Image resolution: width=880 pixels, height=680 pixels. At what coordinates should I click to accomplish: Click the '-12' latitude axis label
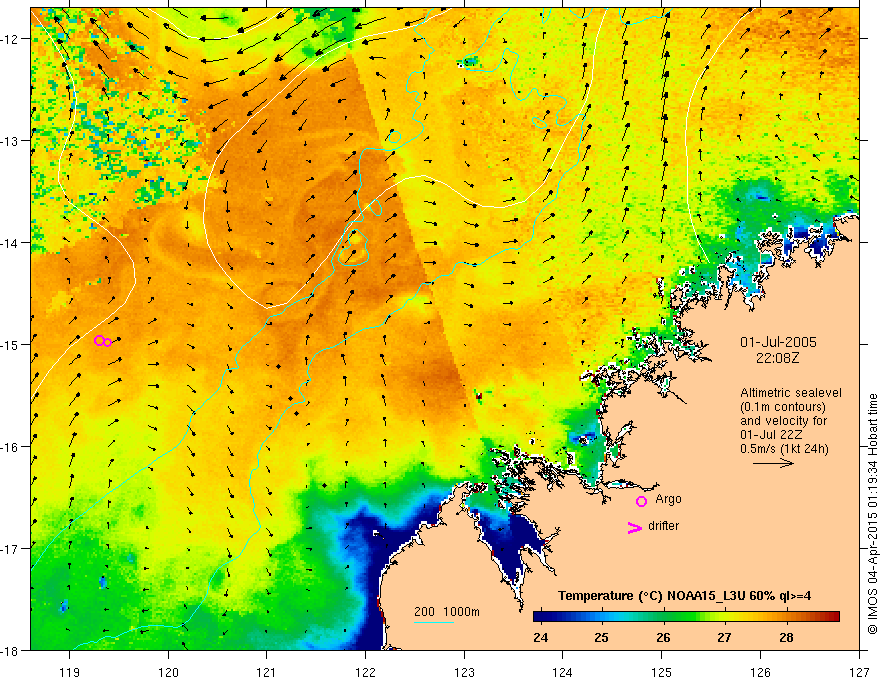pos(10,39)
